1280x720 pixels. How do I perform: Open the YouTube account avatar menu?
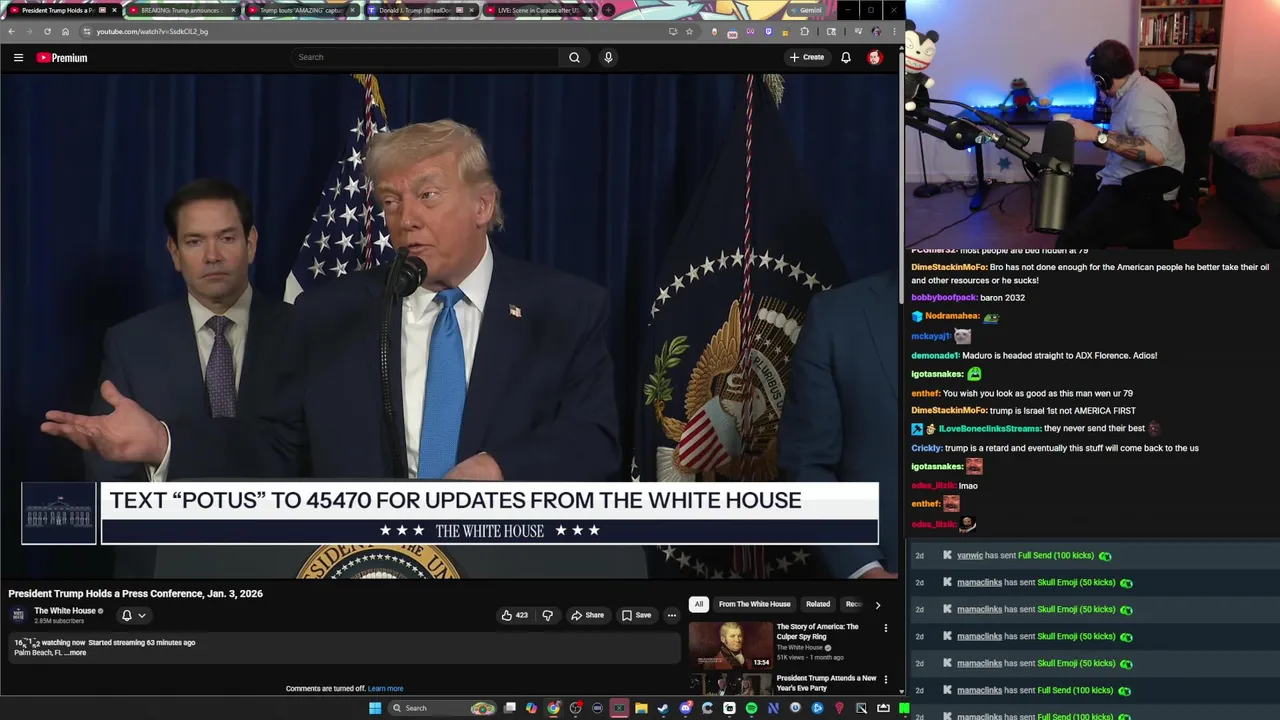[874, 57]
